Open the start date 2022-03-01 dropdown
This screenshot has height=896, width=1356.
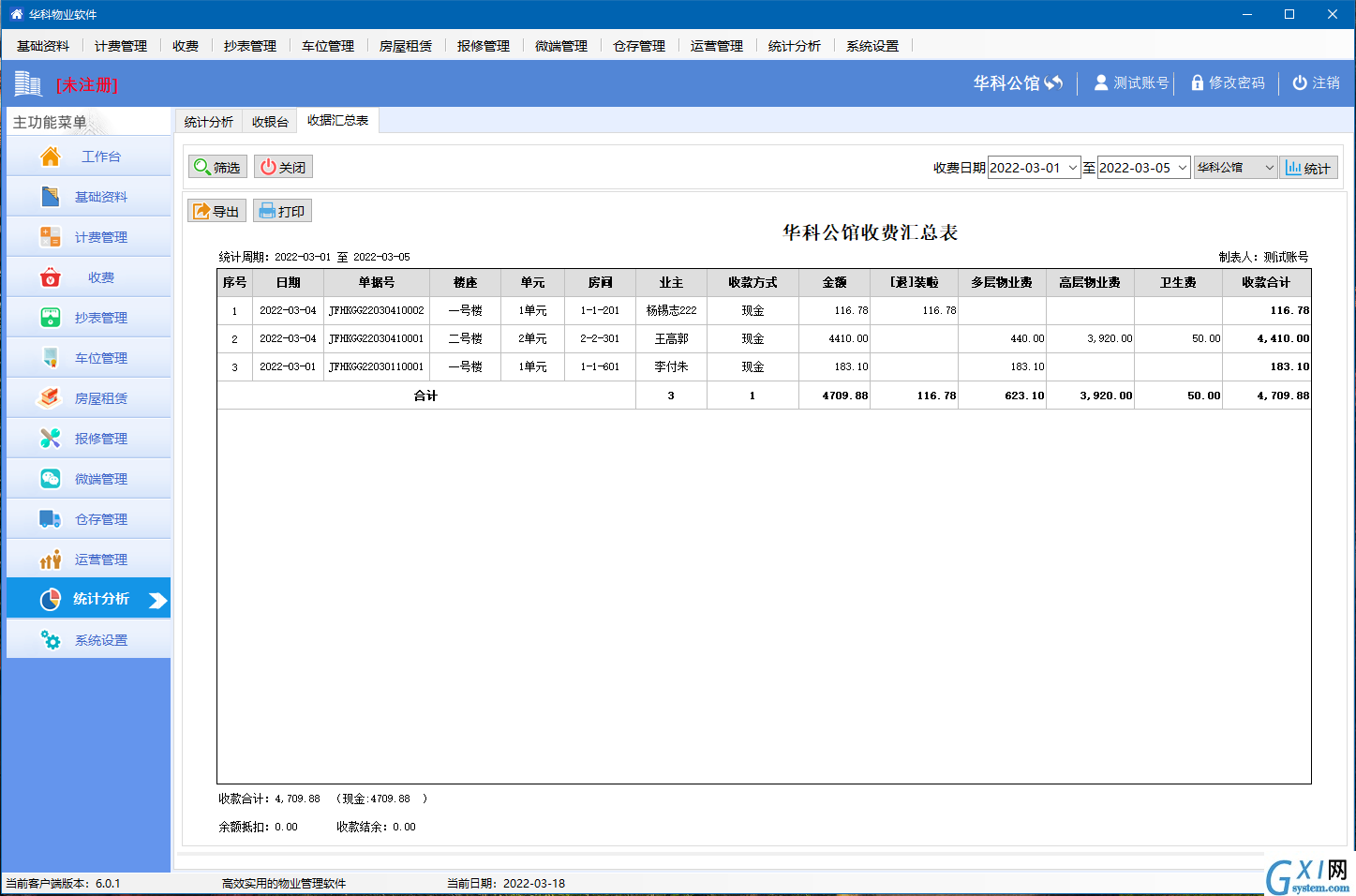(1072, 168)
